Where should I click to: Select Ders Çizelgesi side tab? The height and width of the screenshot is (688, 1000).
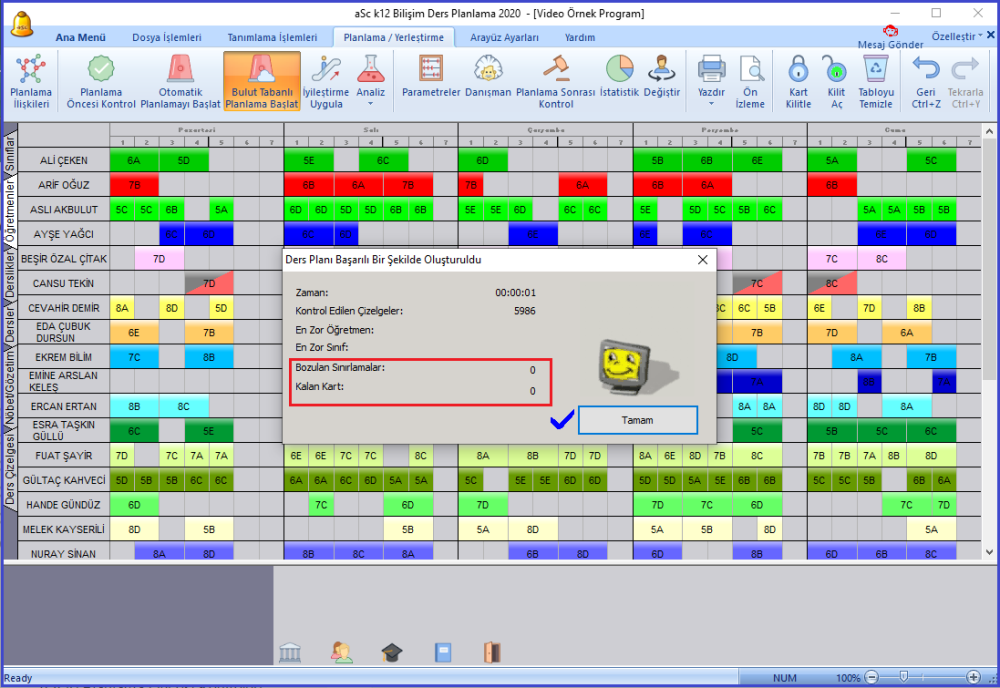[10, 470]
